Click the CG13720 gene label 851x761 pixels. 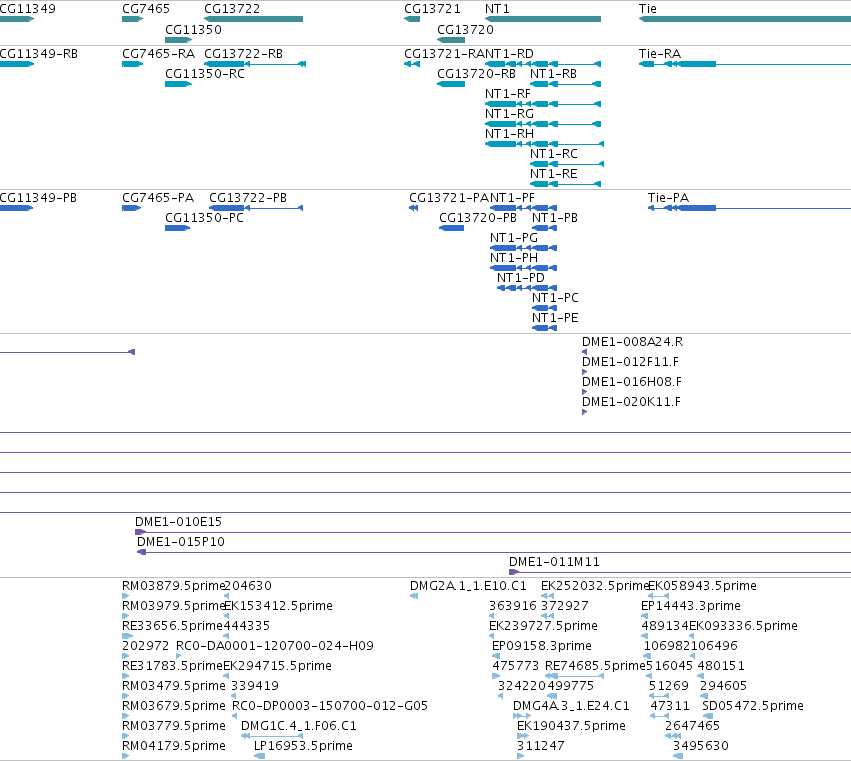(x=465, y=29)
